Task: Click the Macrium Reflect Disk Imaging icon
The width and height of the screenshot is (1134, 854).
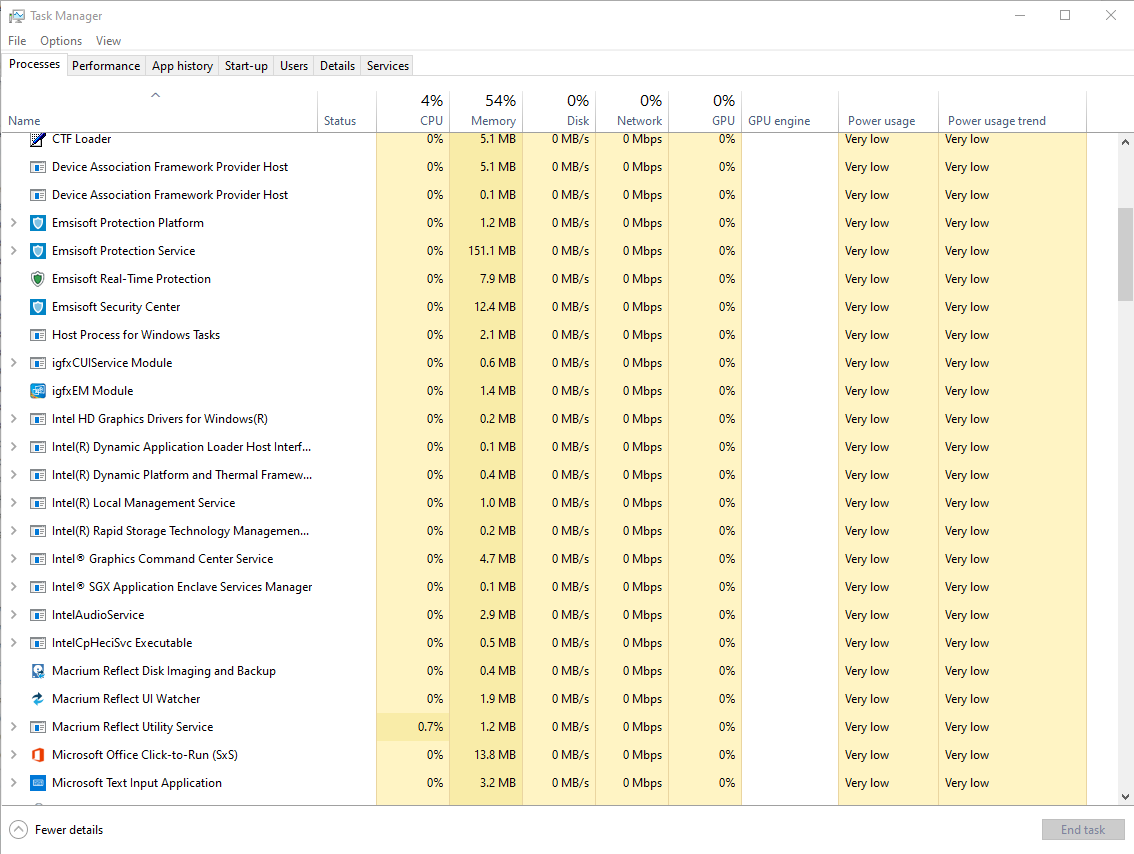Action: click(38, 671)
